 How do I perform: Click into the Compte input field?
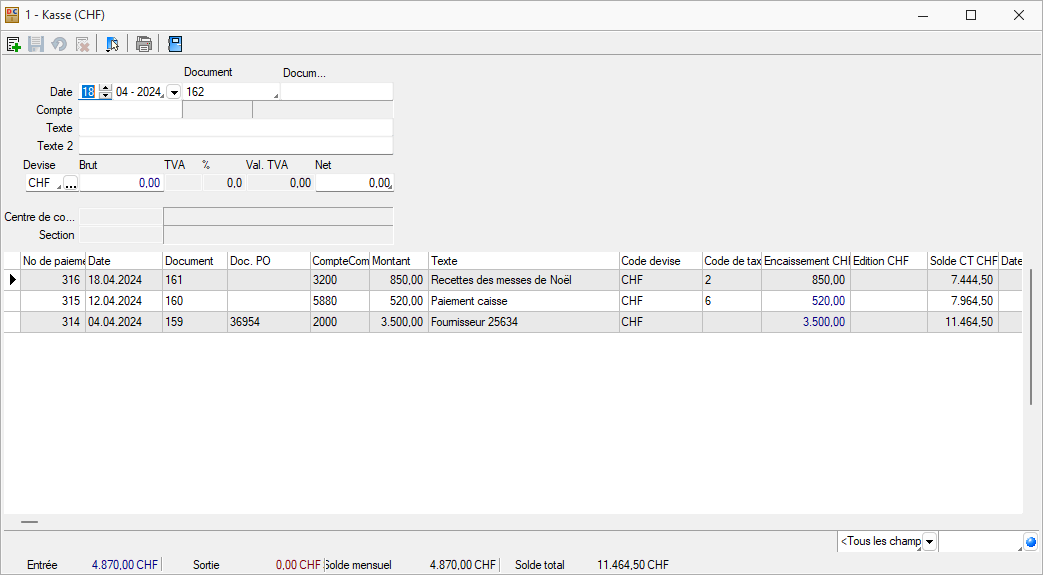pos(130,110)
